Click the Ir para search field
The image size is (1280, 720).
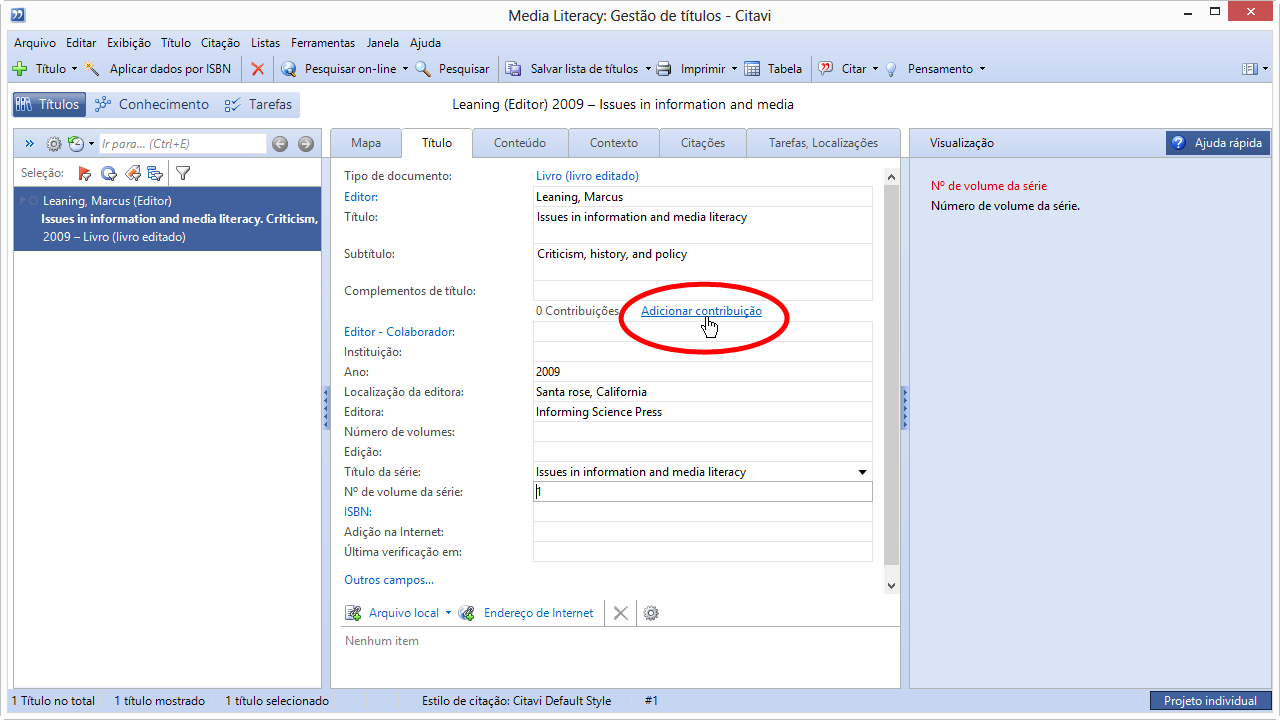[182, 144]
